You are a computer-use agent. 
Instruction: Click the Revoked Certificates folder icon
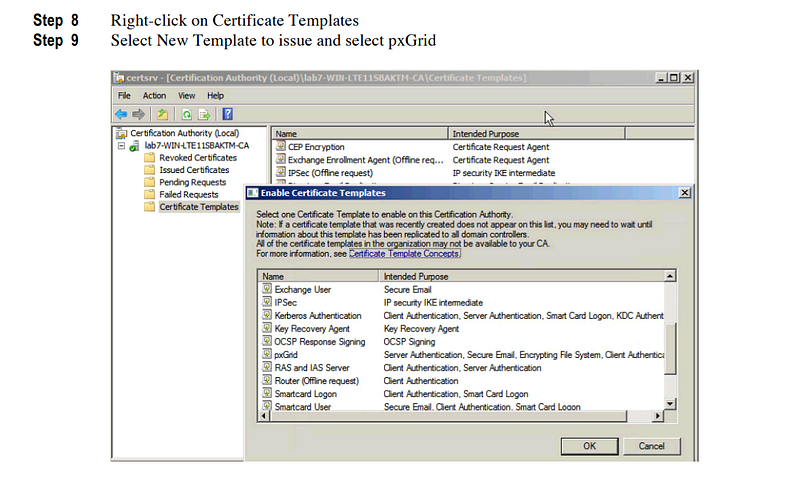(x=149, y=158)
